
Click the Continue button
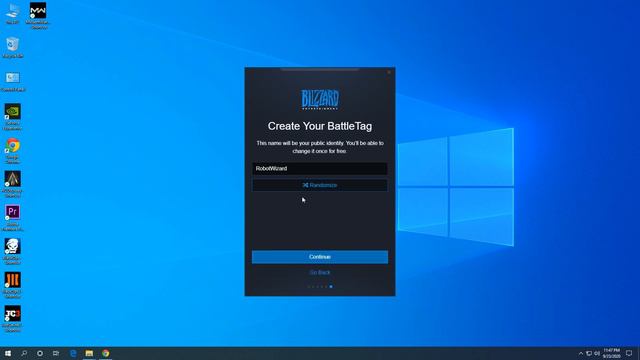tap(320, 257)
